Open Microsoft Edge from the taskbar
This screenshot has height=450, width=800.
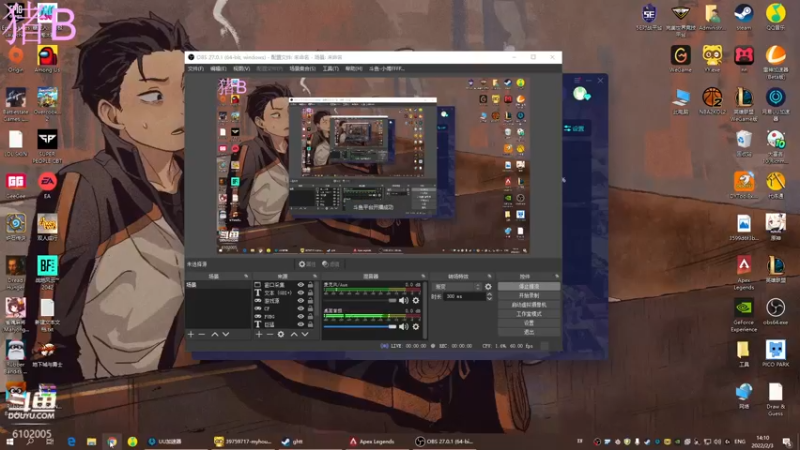pos(71,441)
